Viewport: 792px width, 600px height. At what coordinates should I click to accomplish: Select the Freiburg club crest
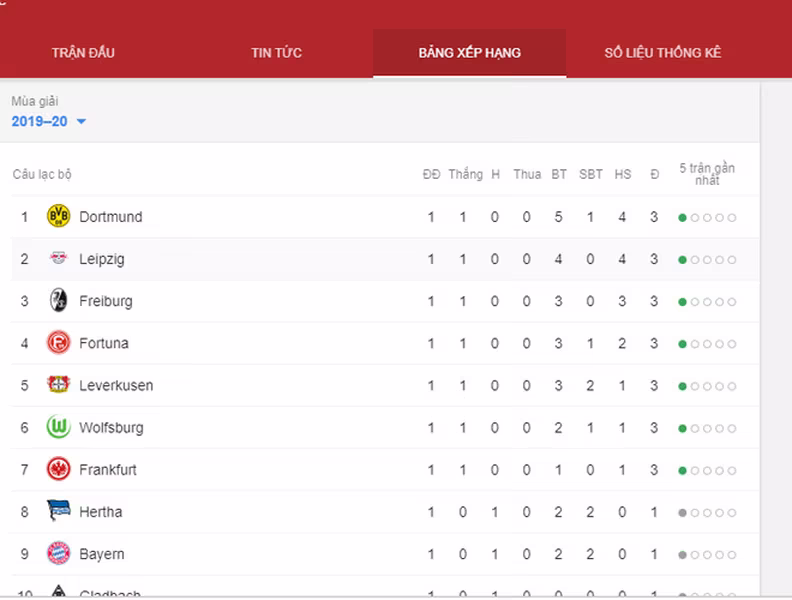59,301
